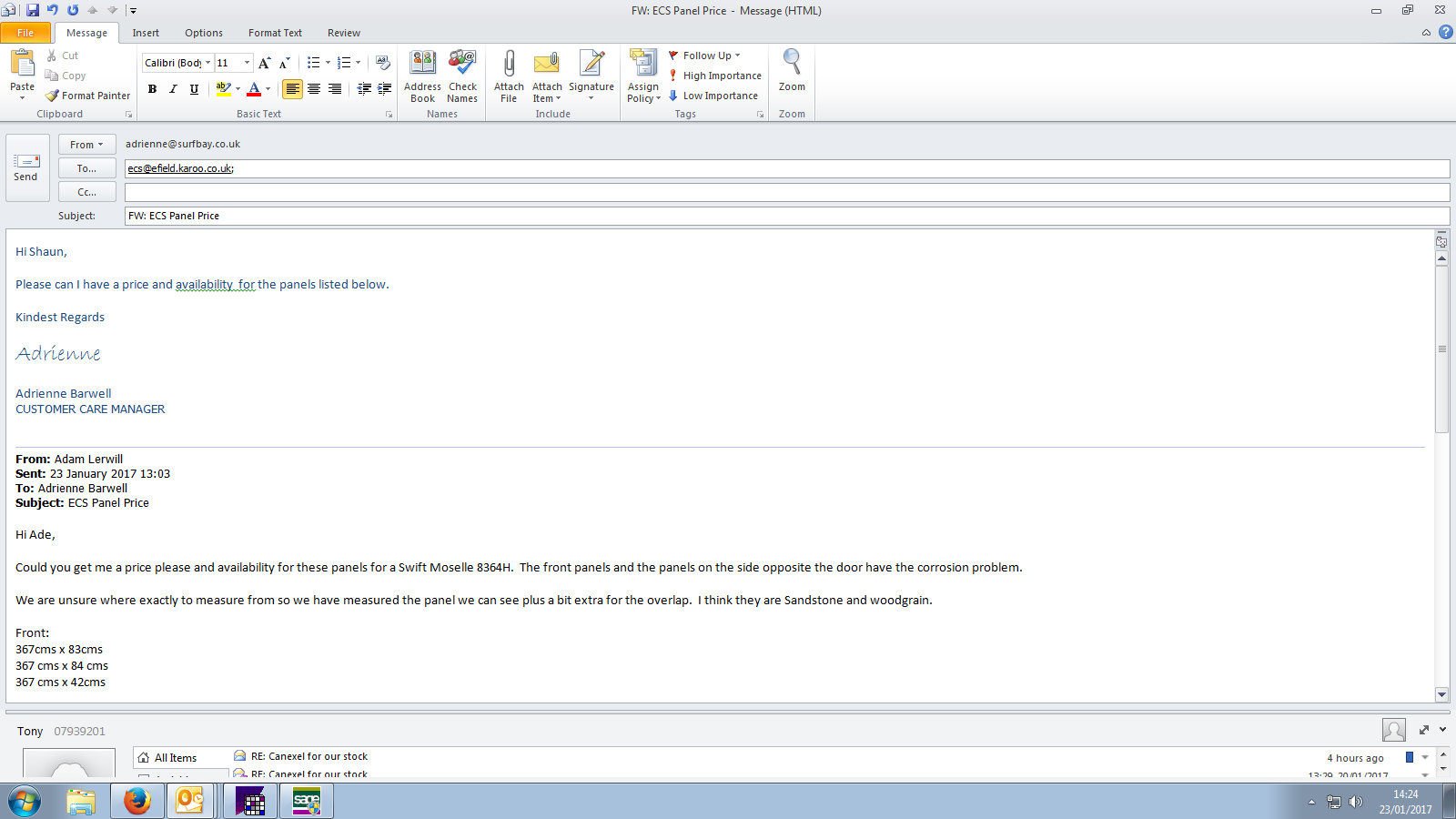This screenshot has height=819, width=1456.
Task: Click the Cc... recipients button
Action: click(86, 192)
